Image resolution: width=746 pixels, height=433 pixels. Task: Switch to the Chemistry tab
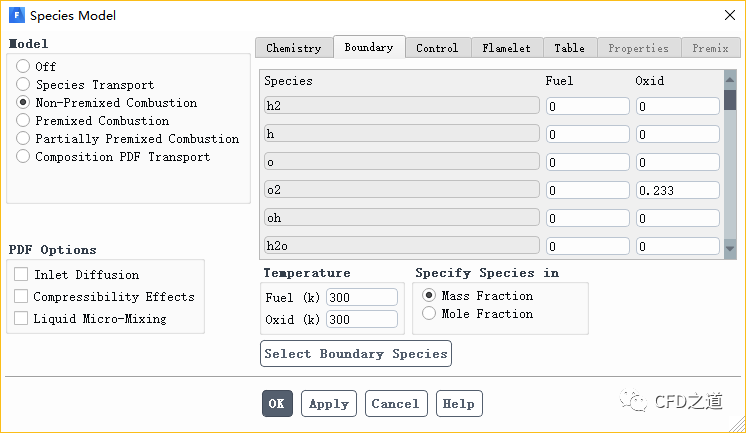[x=294, y=48]
